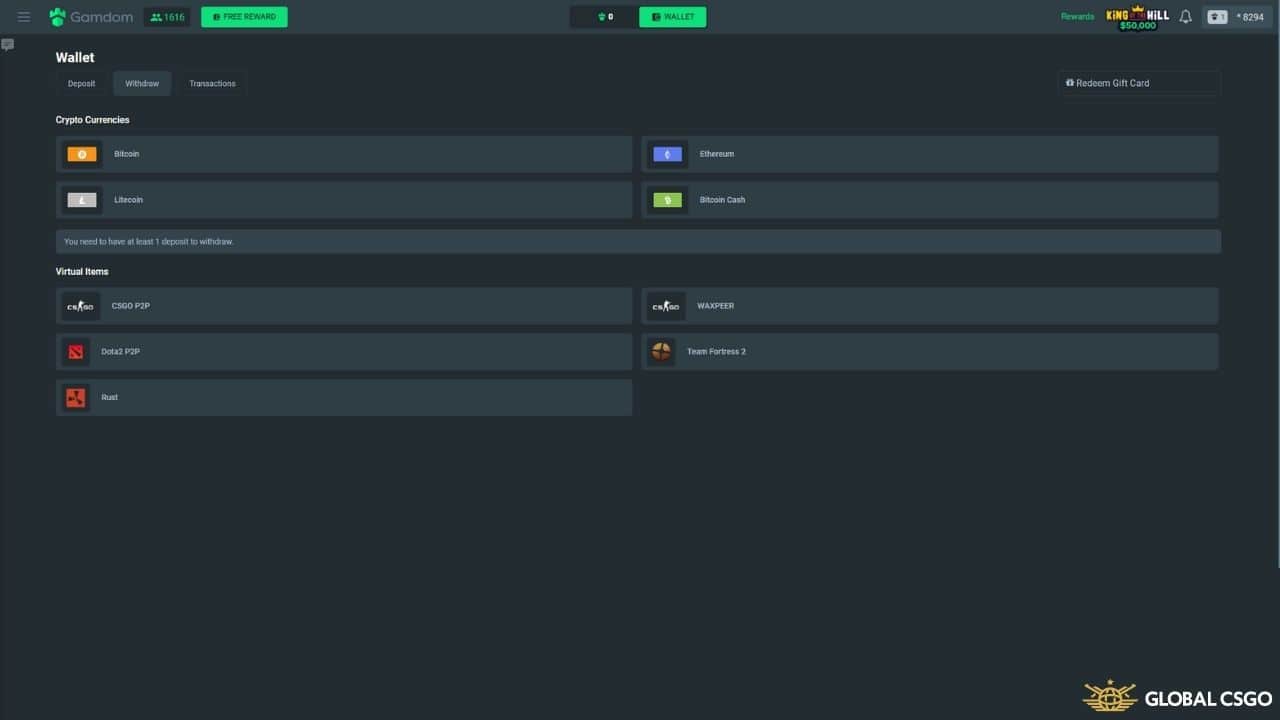
Task: Select the Litecoin icon
Action: pos(82,200)
